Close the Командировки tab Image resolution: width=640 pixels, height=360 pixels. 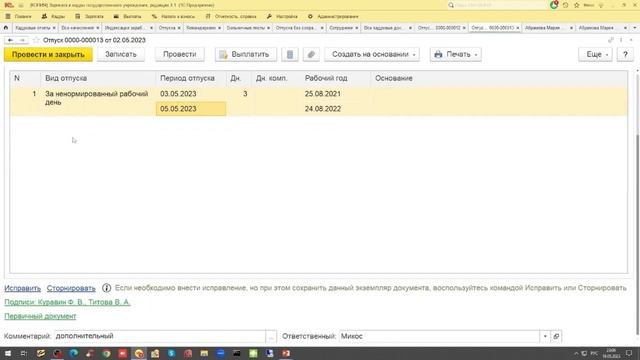coord(219,28)
